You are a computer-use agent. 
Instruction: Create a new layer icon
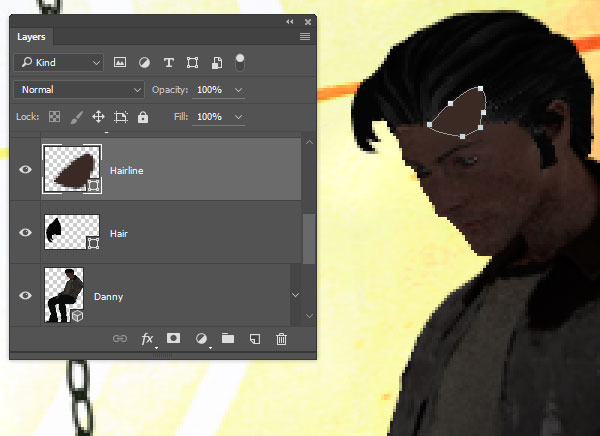[255, 339]
